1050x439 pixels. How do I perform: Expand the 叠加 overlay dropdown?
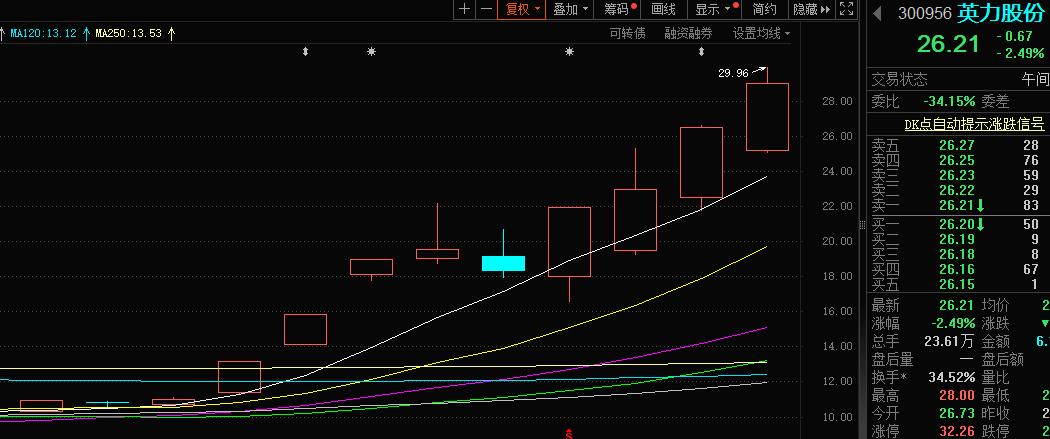(570, 9)
